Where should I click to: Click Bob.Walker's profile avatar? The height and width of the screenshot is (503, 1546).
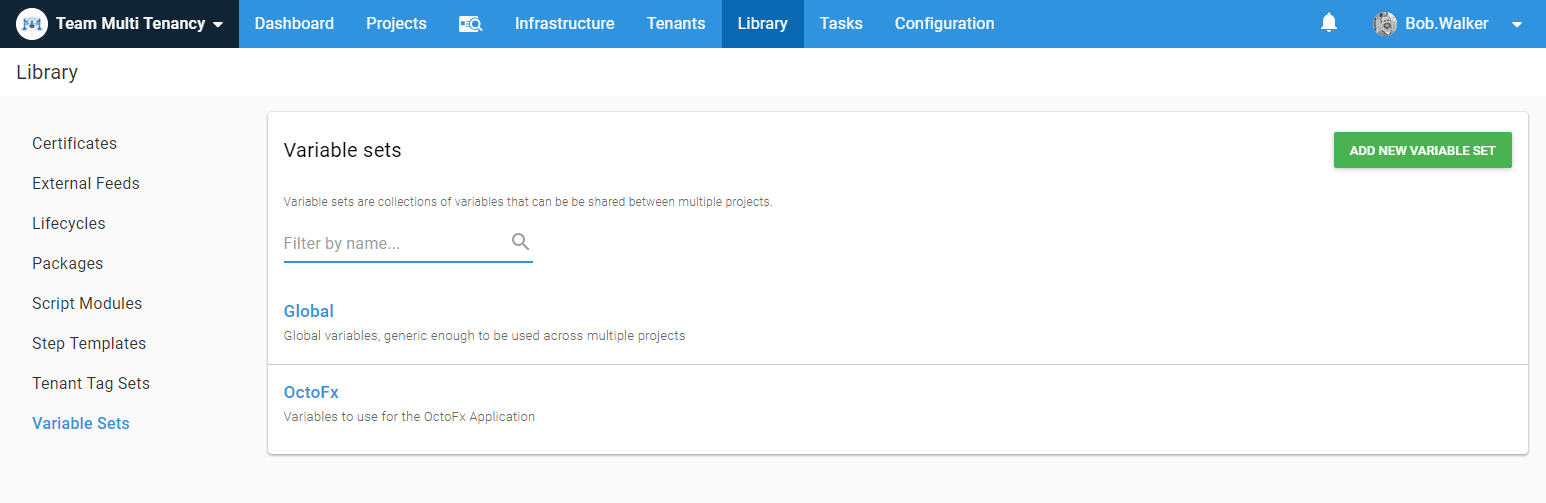click(1385, 24)
